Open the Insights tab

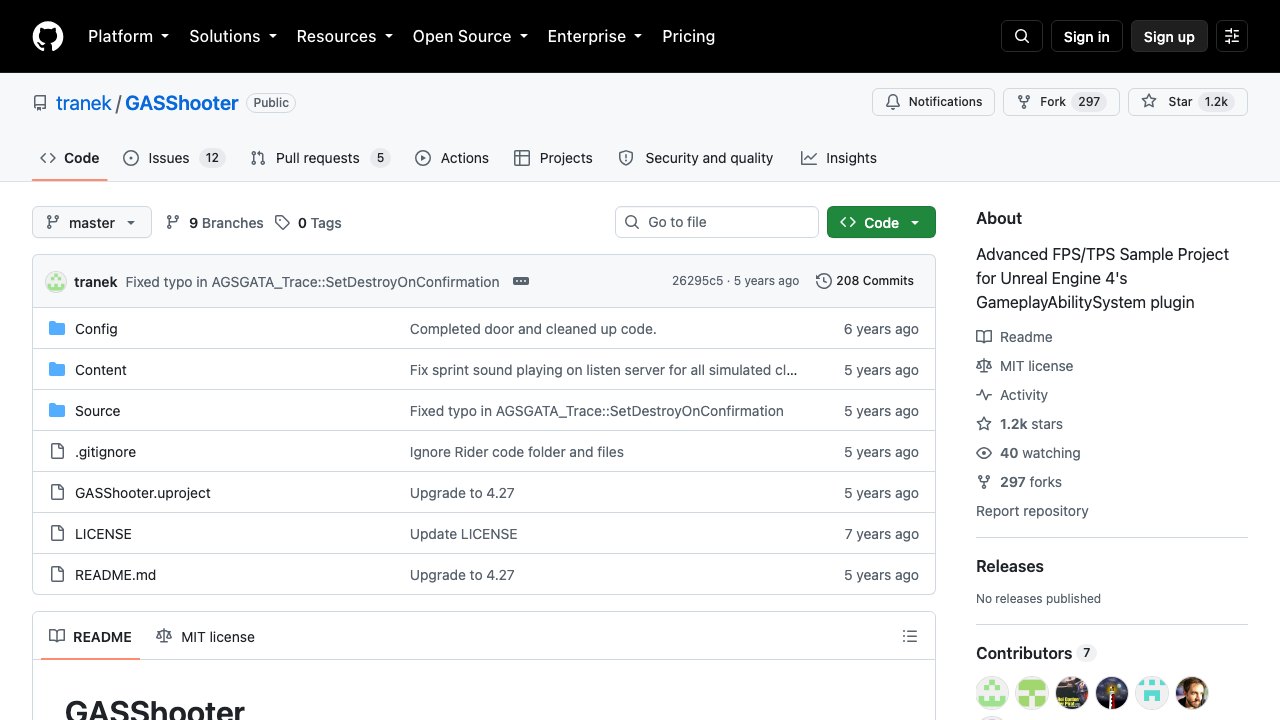[x=839, y=158]
